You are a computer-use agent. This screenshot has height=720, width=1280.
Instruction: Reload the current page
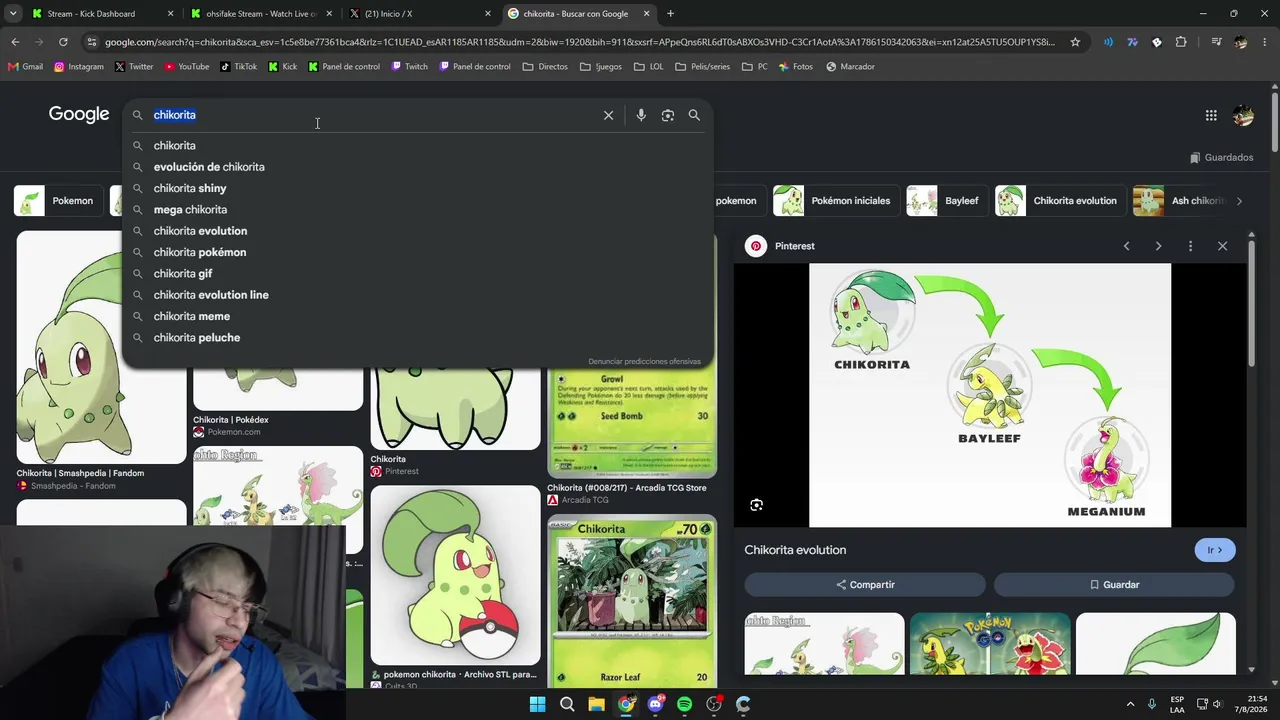click(x=63, y=42)
